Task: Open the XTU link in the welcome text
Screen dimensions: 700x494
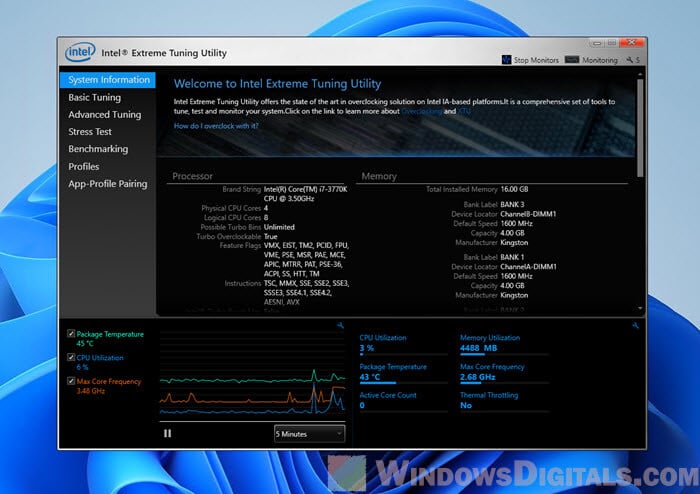Action: (464, 111)
